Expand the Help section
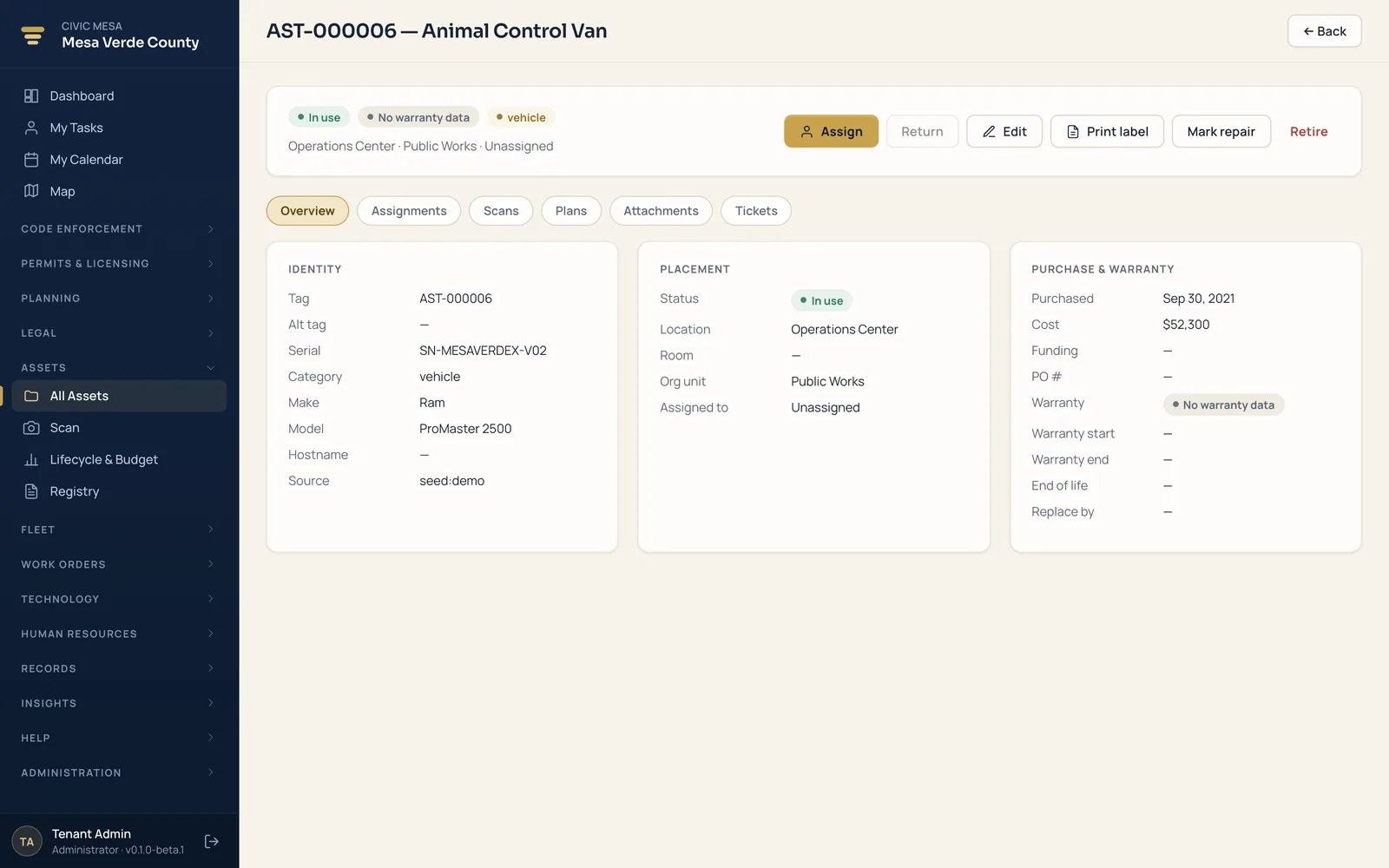Viewport: 1389px width, 868px height. point(119,738)
